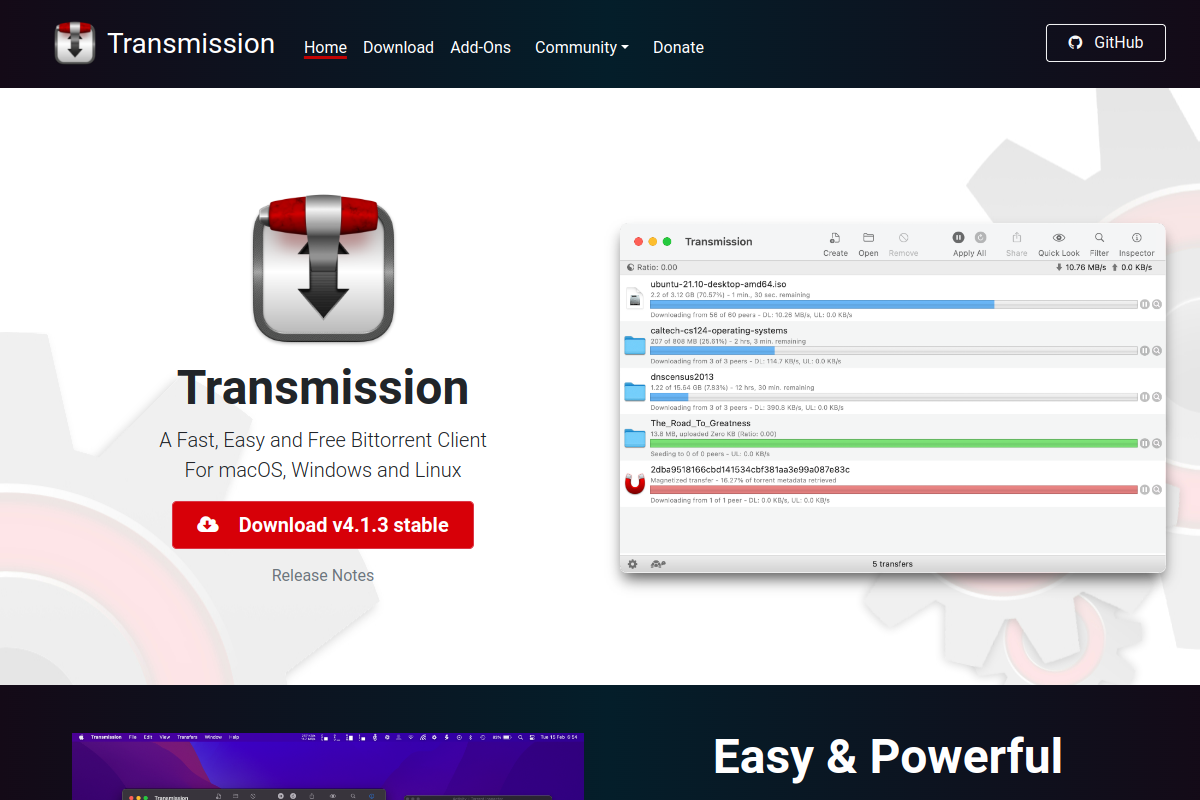Image resolution: width=1200 pixels, height=800 pixels.
Task: Pause The_Road_To_Greatness seeding torrent
Action: (x=1145, y=443)
